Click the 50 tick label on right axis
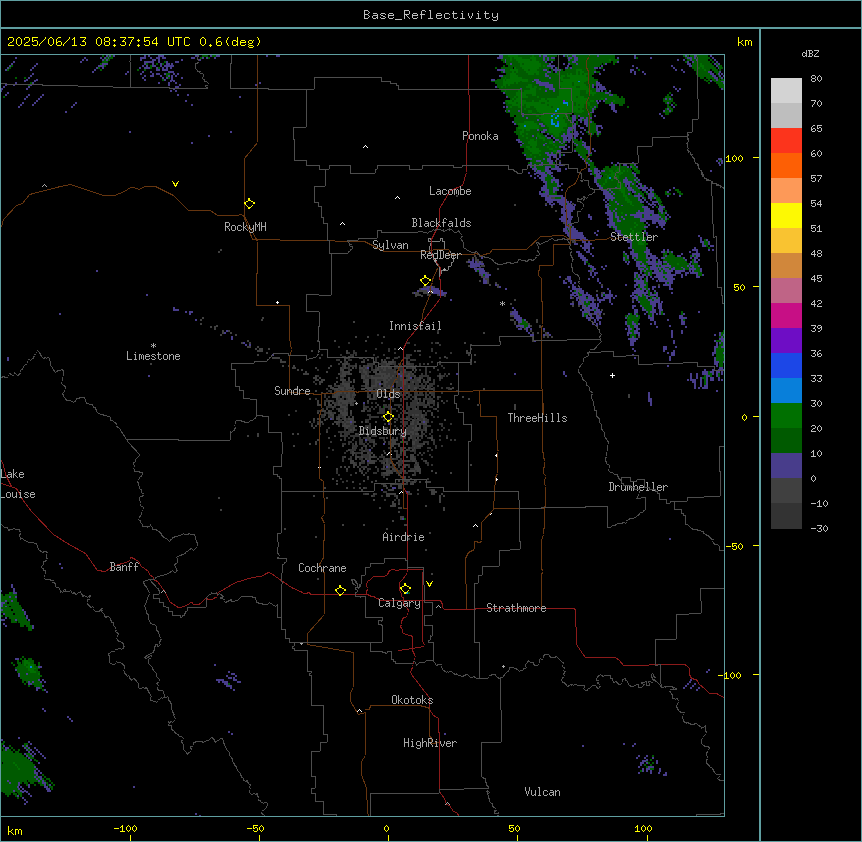862x842 pixels. click(739, 287)
